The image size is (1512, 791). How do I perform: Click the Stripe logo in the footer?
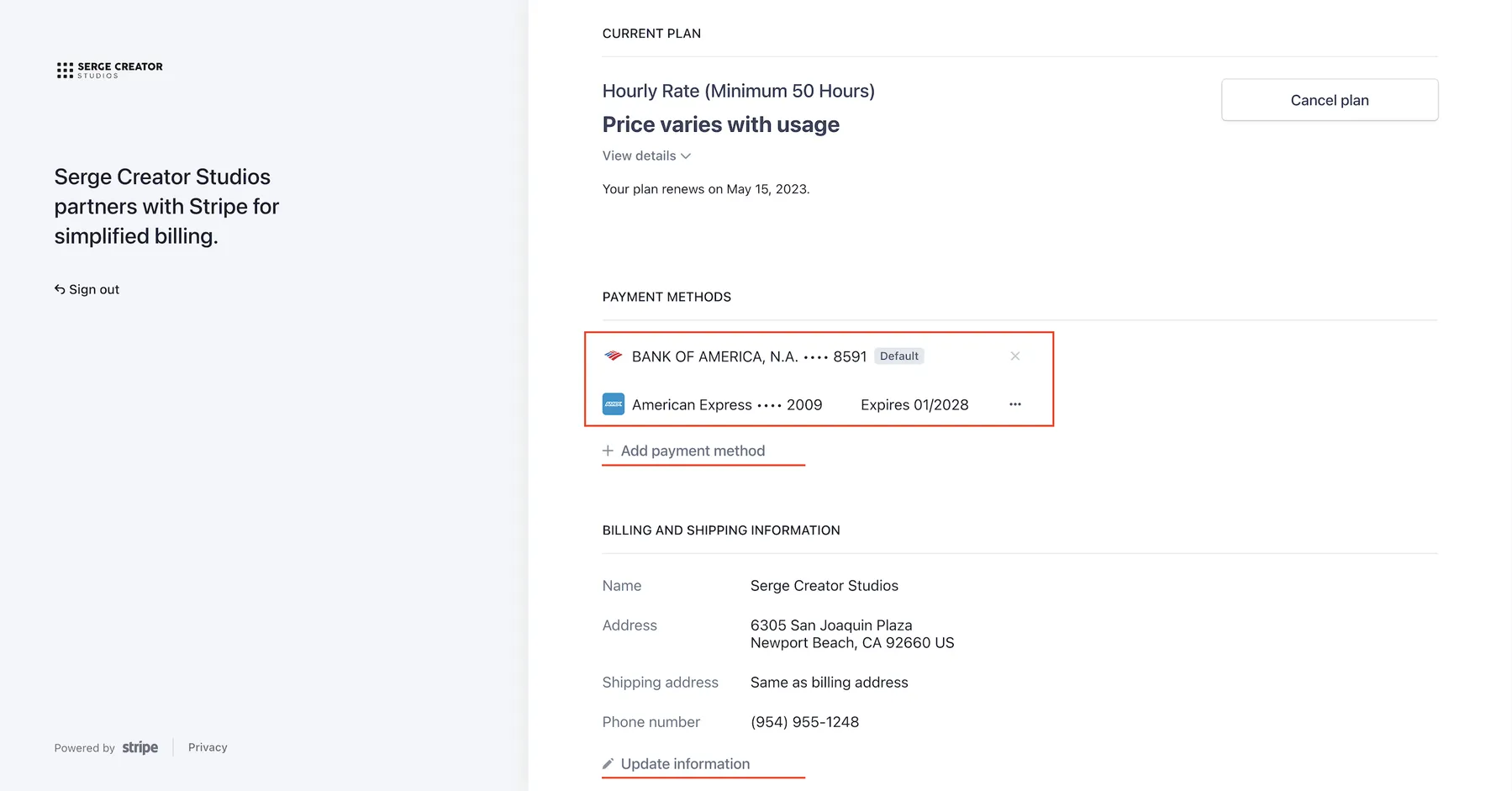(140, 747)
